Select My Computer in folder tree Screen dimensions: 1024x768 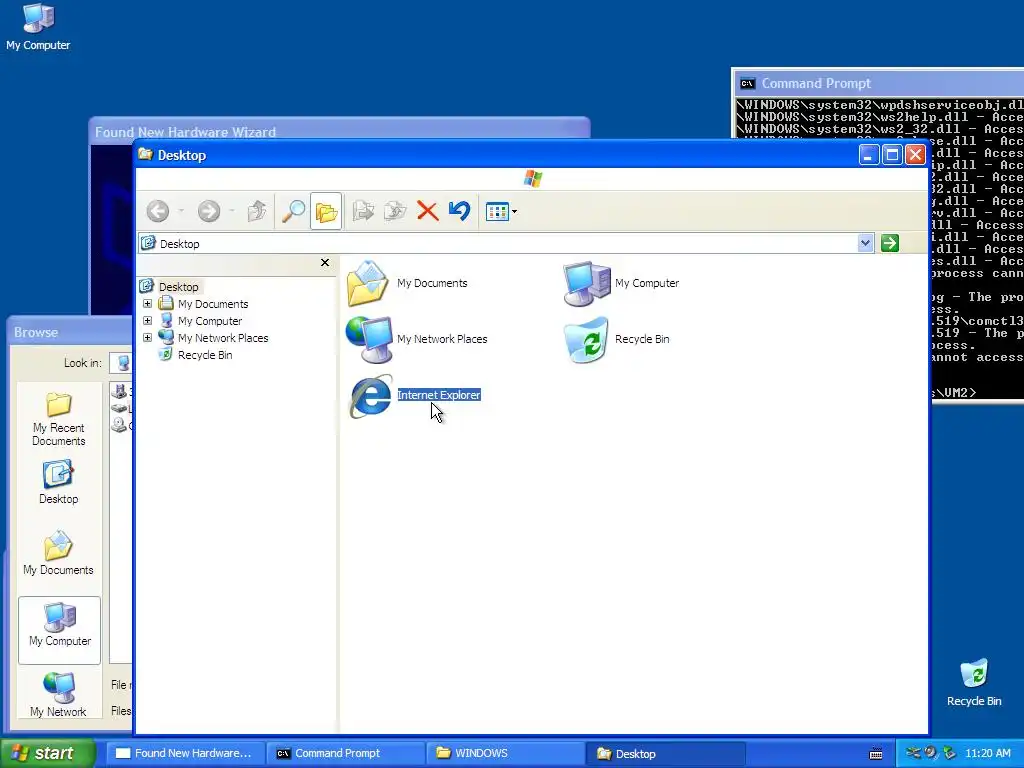click(x=210, y=321)
